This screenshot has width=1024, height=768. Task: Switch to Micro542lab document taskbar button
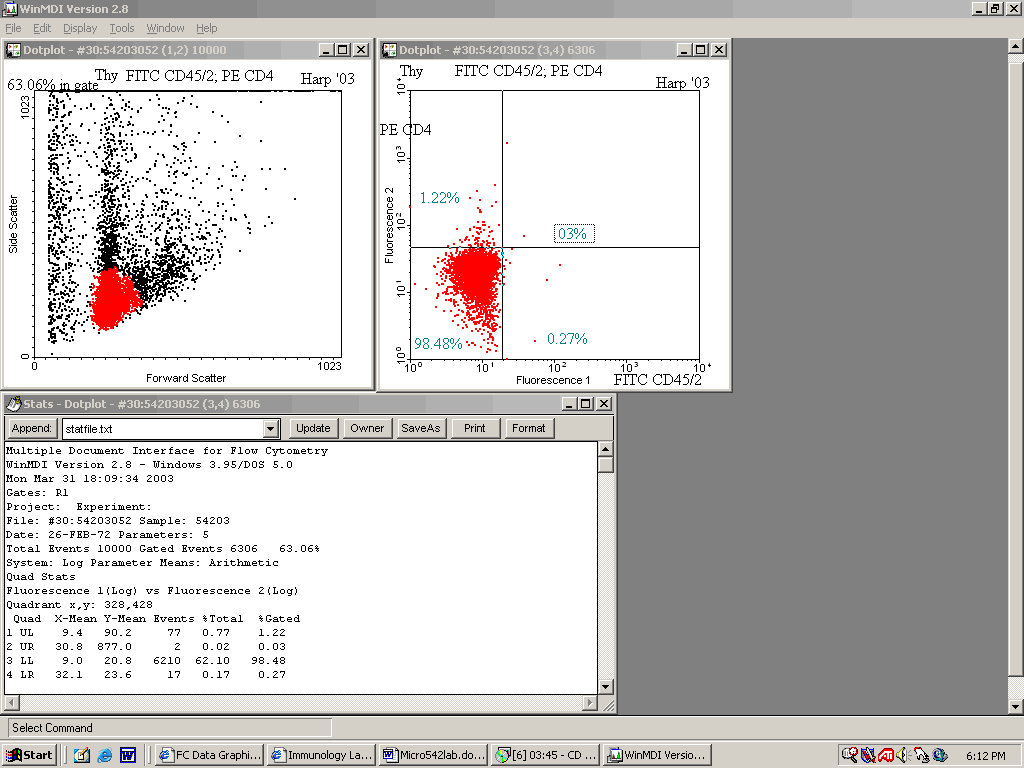433,755
